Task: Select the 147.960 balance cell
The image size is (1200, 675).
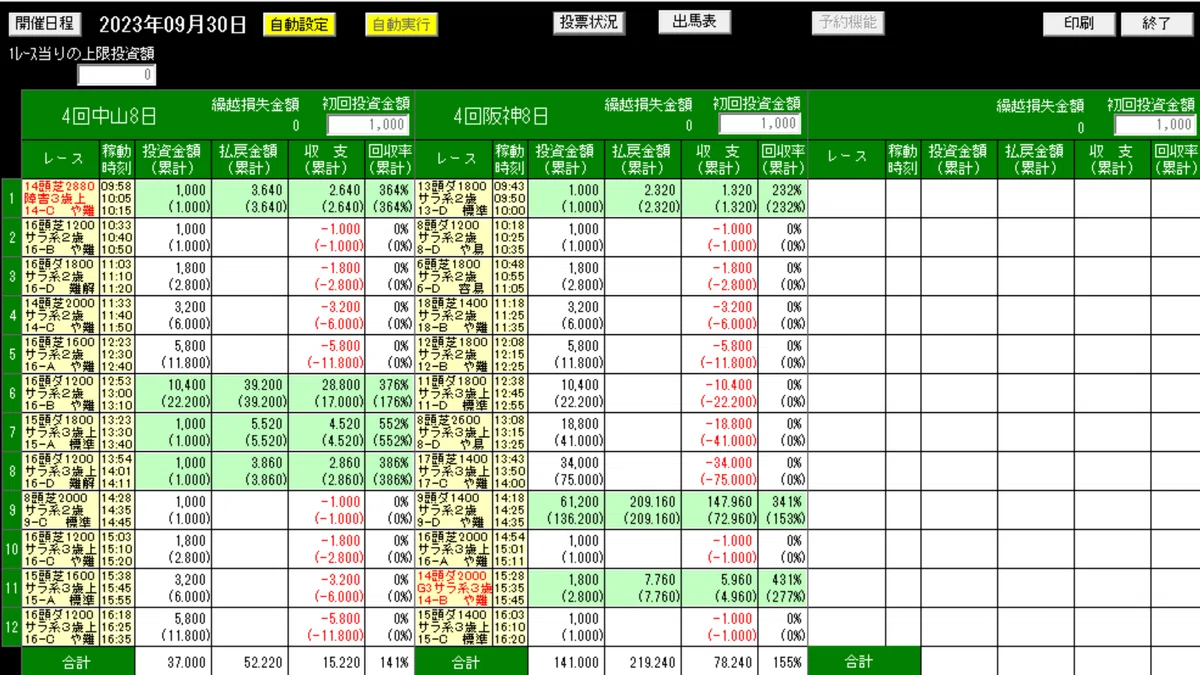Action: click(720, 511)
